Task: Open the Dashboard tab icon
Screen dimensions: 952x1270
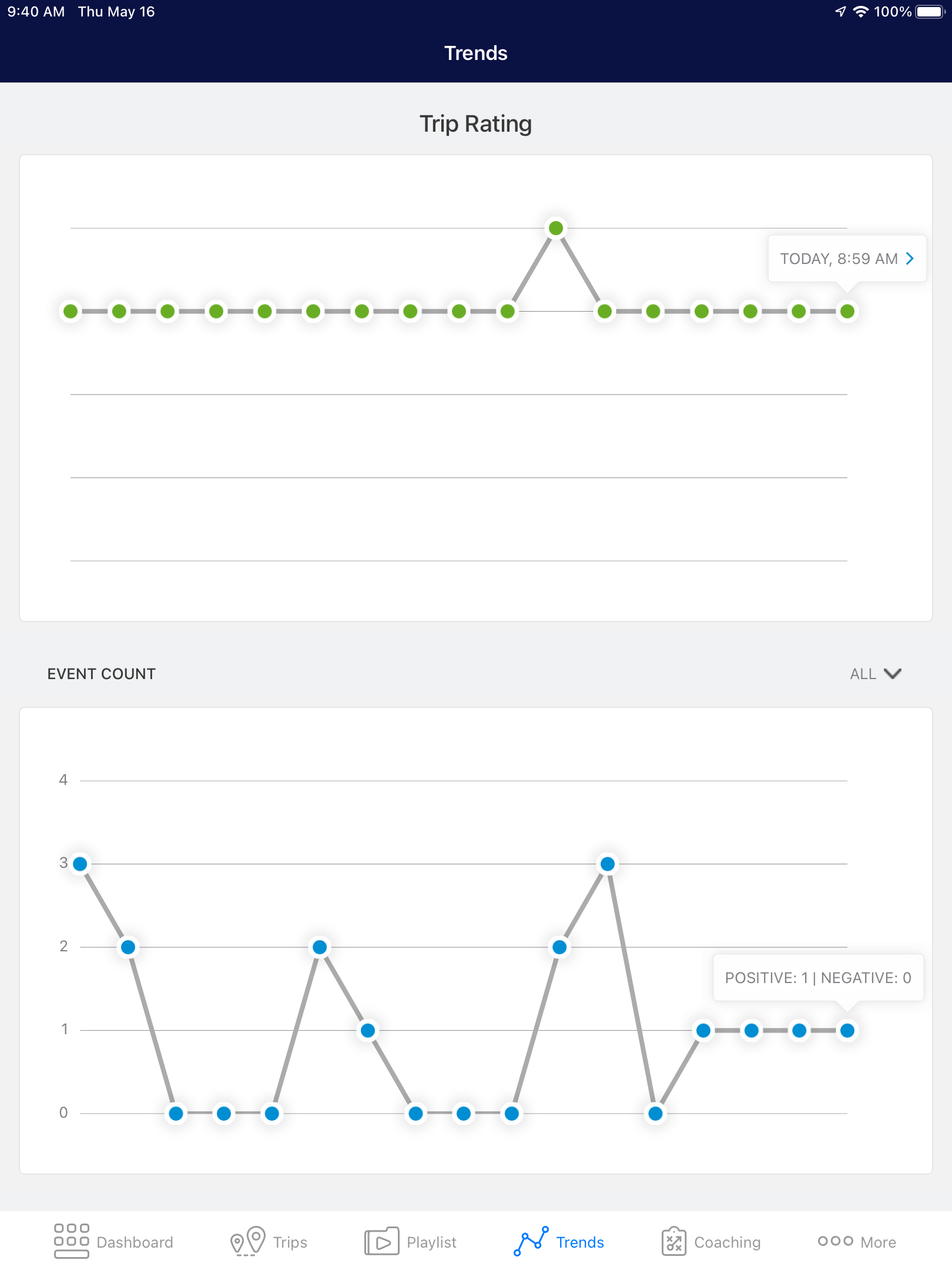Action: (71, 1241)
